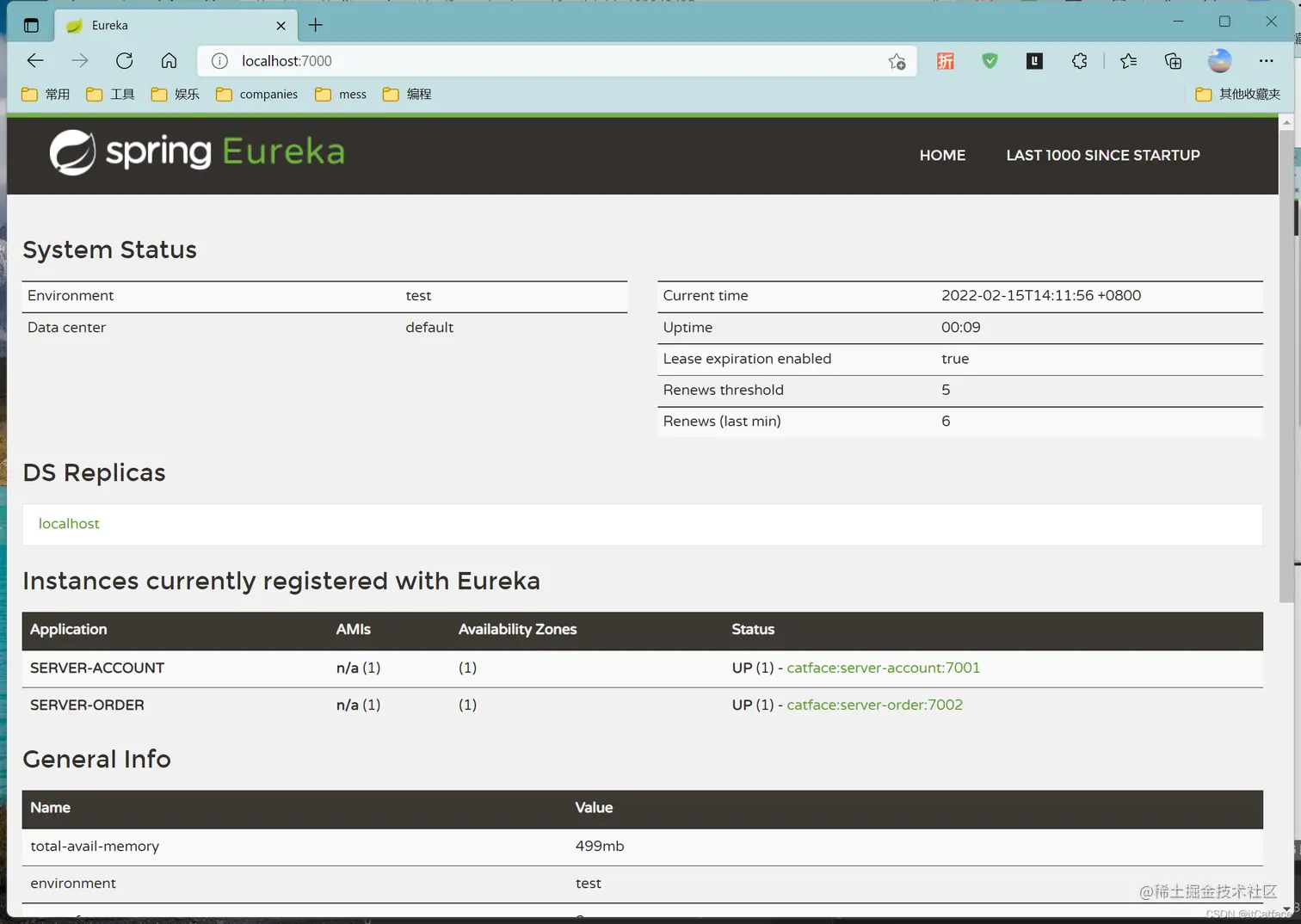This screenshot has height=924, width=1301.
Task: Select the Uptime value 00:09
Action: [x=961, y=328]
